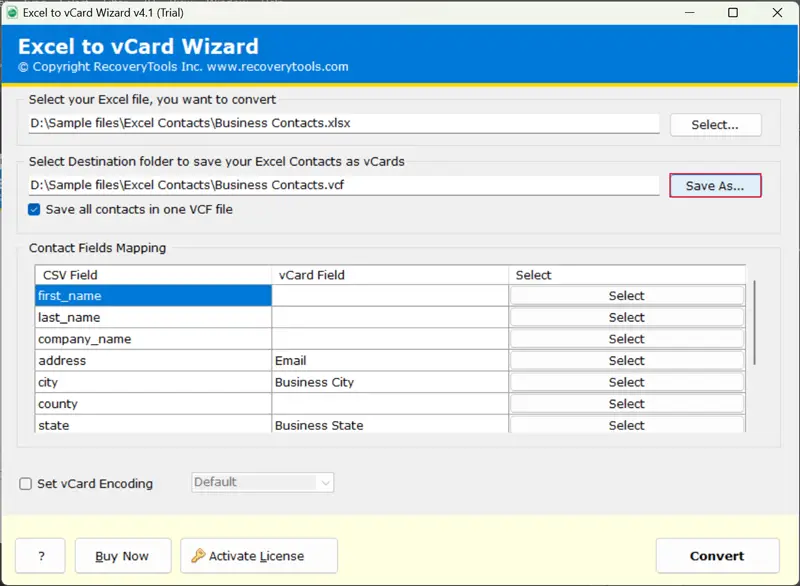Click the key icon on Activate License
800x586 pixels.
point(198,556)
